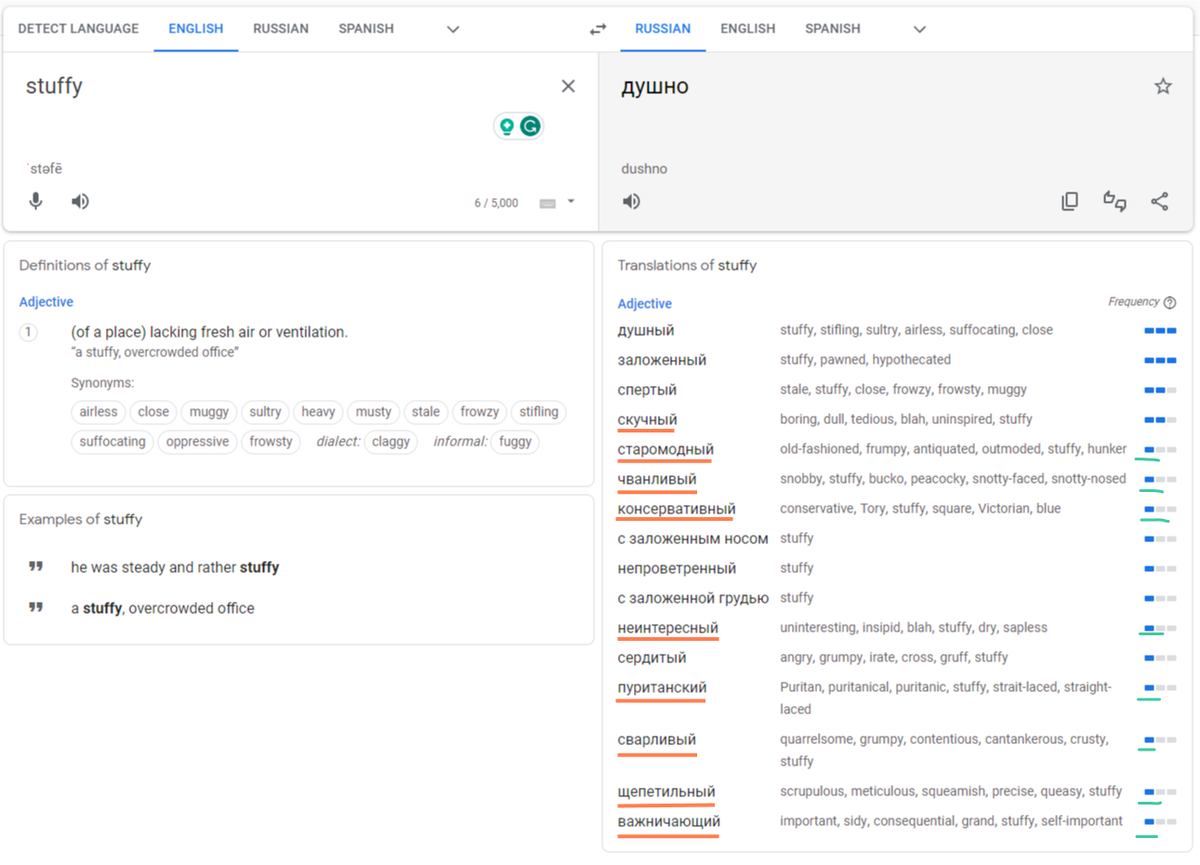Click the Grammarly green G icon

point(530,126)
